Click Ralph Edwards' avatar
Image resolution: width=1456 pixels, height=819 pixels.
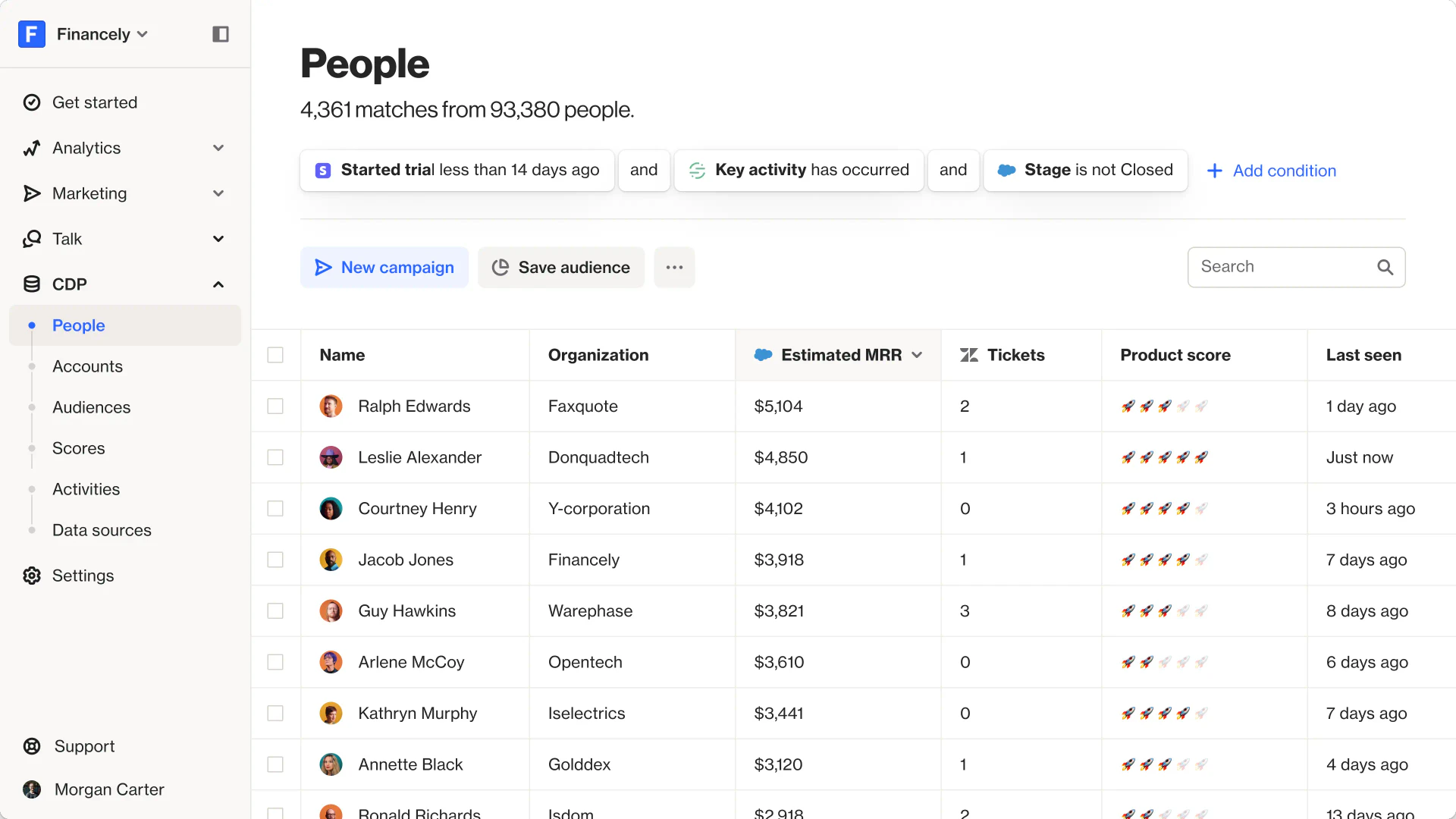tap(331, 406)
